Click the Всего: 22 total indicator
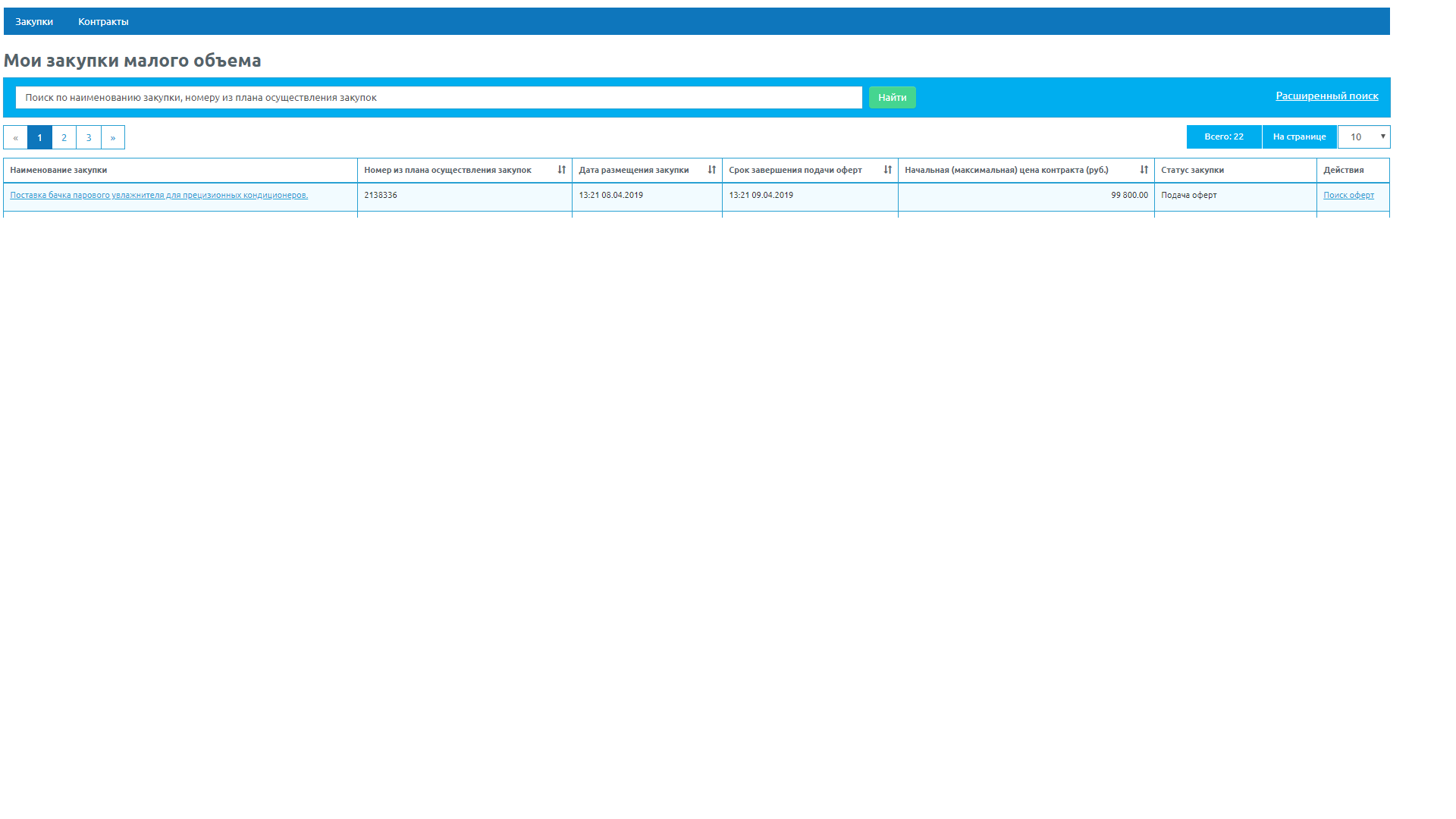Screen dimensions: 1456x819 1223,137
